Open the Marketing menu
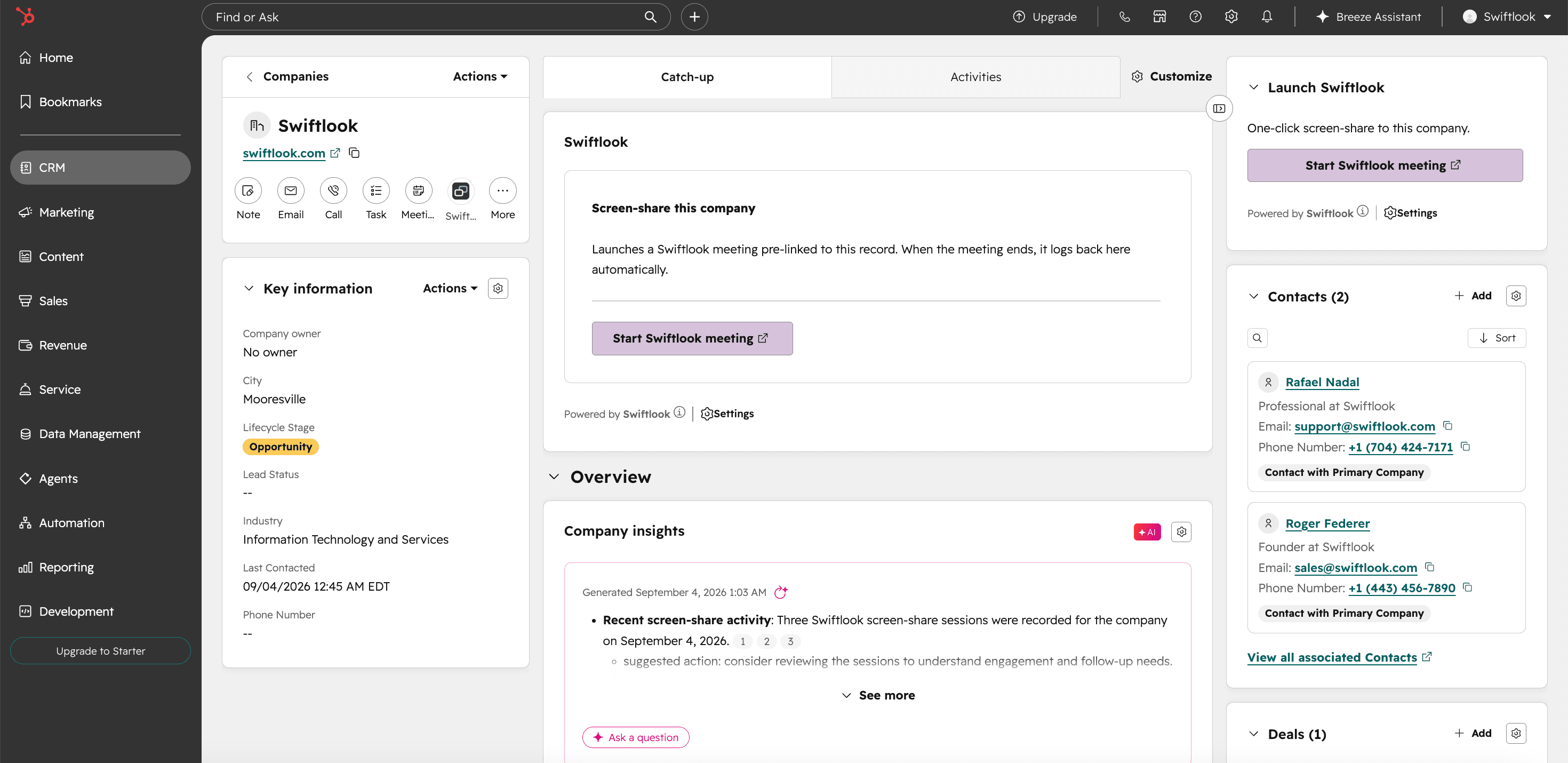 [x=100, y=212]
